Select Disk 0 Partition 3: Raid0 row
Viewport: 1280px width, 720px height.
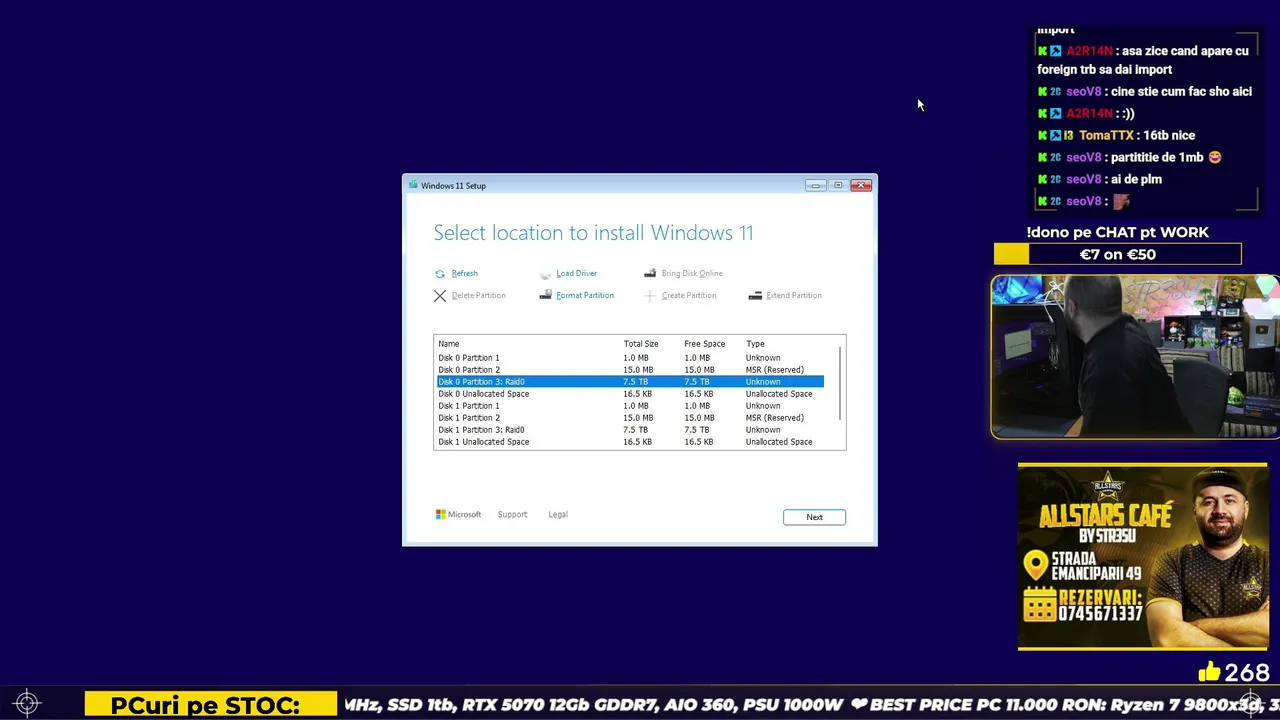point(630,382)
